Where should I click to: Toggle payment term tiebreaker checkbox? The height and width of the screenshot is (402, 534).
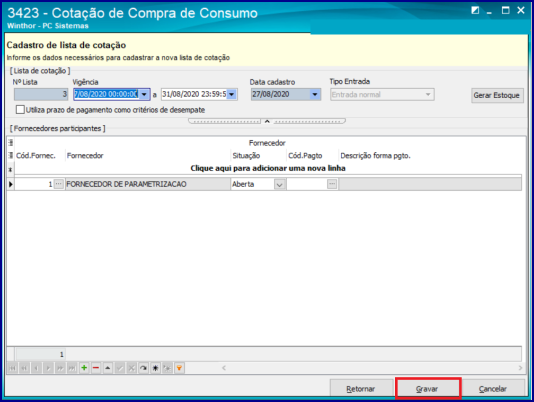tap(20, 110)
